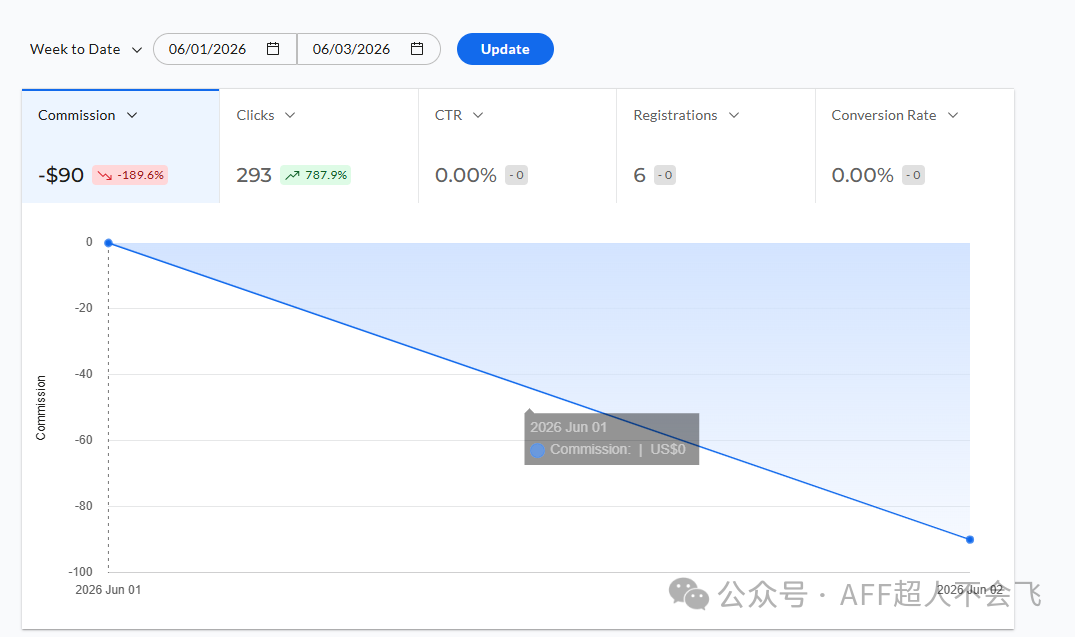
Task: Select the Commission metric tab
Action: coord(121,146)
